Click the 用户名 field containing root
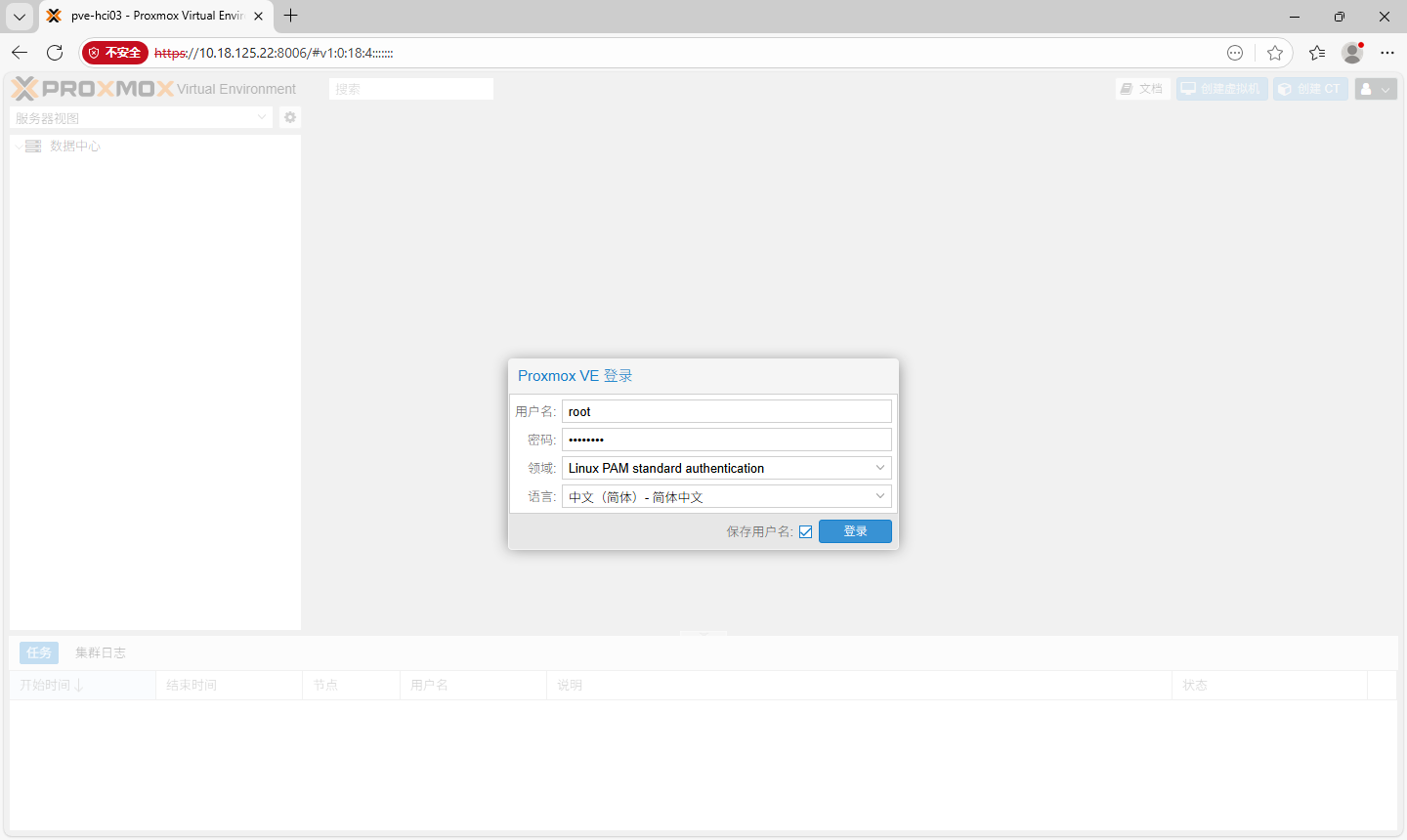Viewport: 1407px width, 840px height. click(x=727, y=411)
